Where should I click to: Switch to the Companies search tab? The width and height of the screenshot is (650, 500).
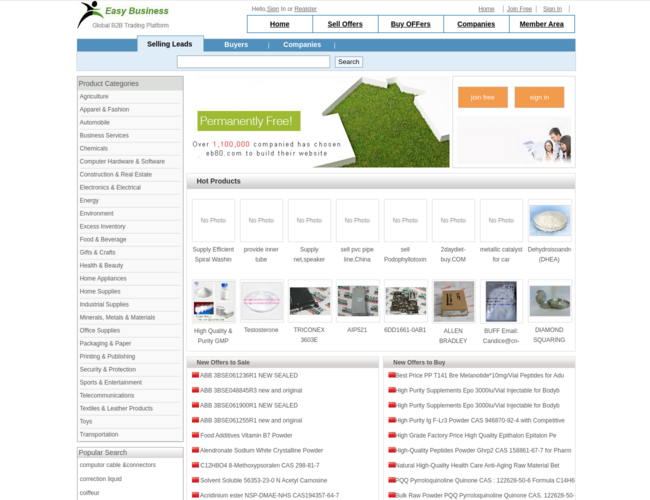pos(302,44)
